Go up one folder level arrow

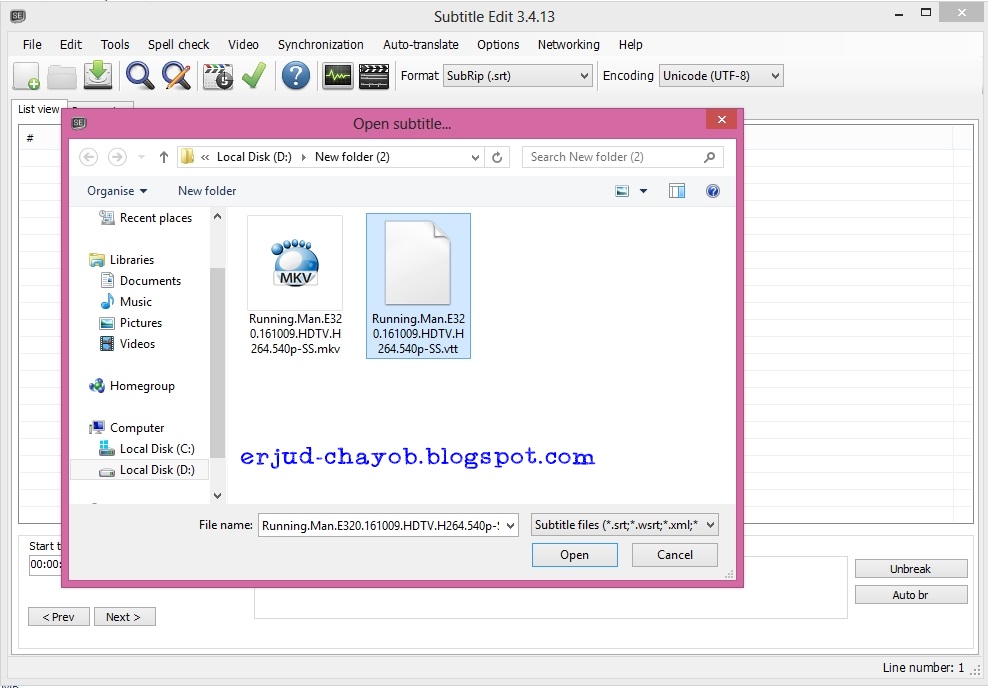point(164,157)
